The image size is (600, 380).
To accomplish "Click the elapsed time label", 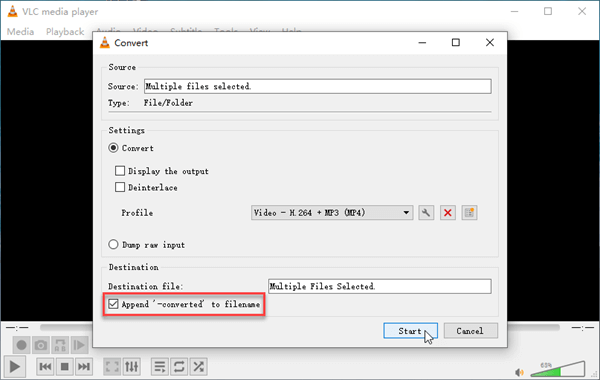I will [x=17, y=328].
